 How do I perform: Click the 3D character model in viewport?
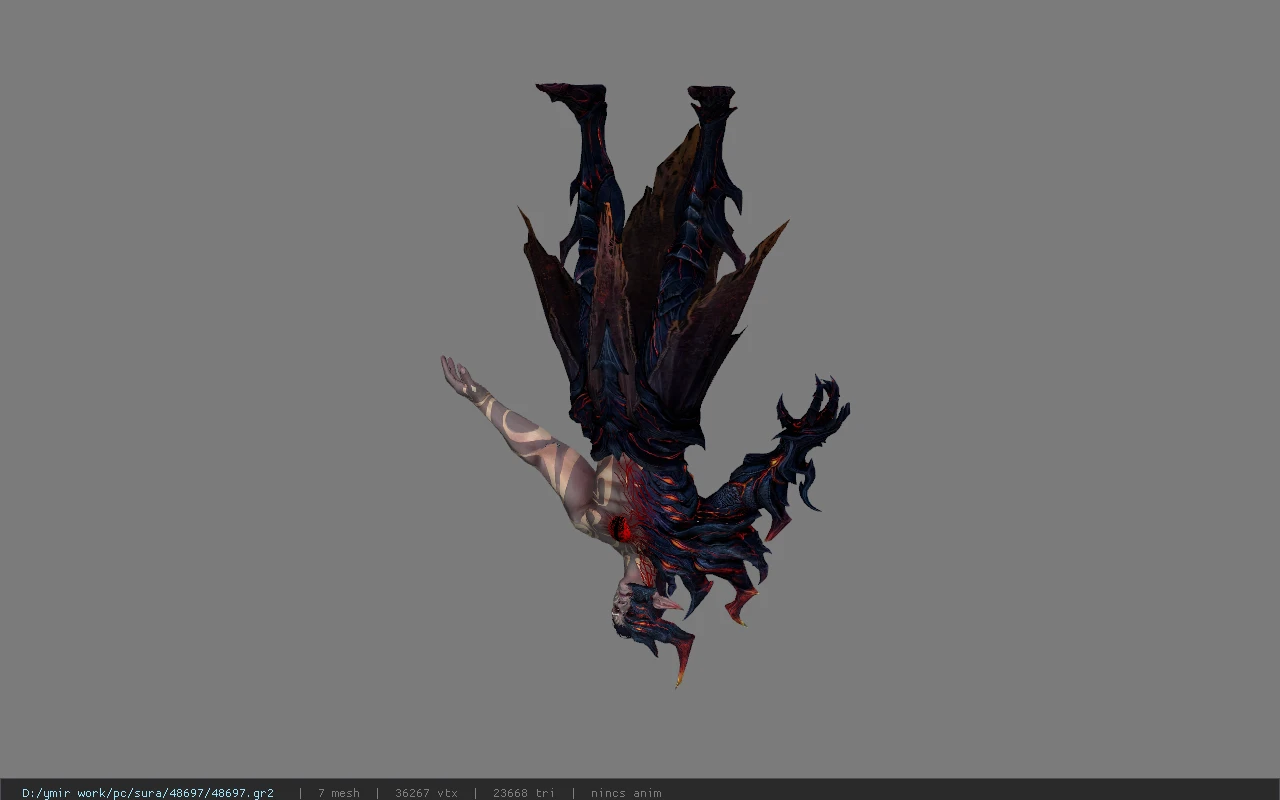[646, 385]
